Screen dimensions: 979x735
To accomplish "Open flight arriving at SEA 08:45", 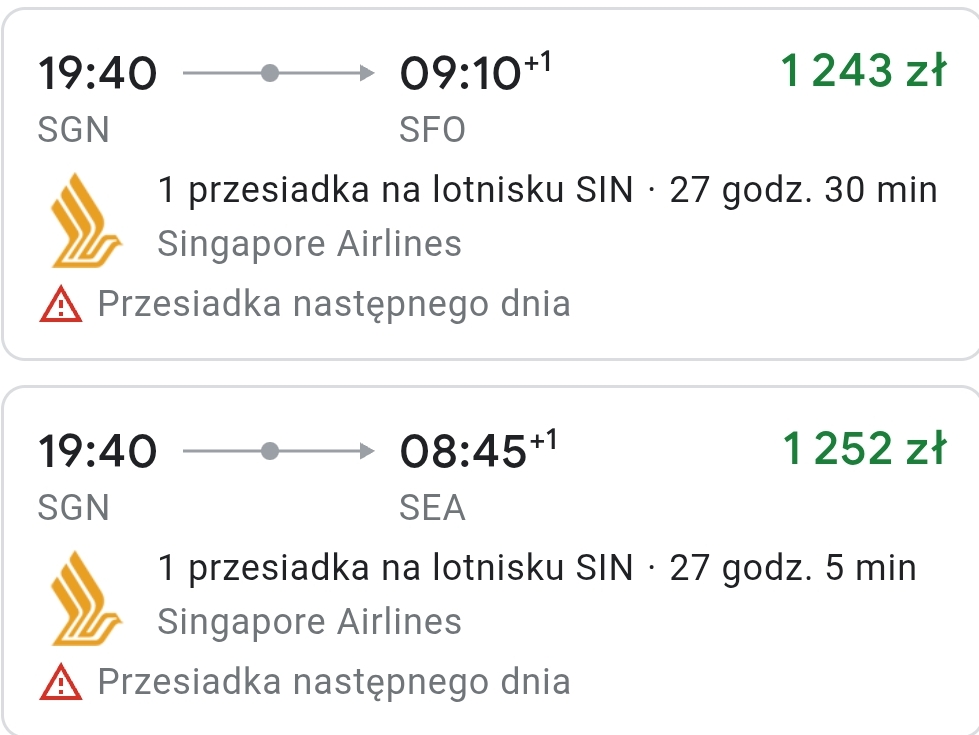I will click(491, 561).
